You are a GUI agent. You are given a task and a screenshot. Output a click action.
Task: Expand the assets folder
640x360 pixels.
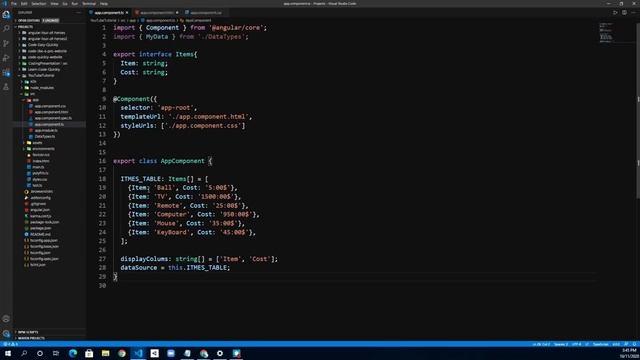(x=37, y=143)
